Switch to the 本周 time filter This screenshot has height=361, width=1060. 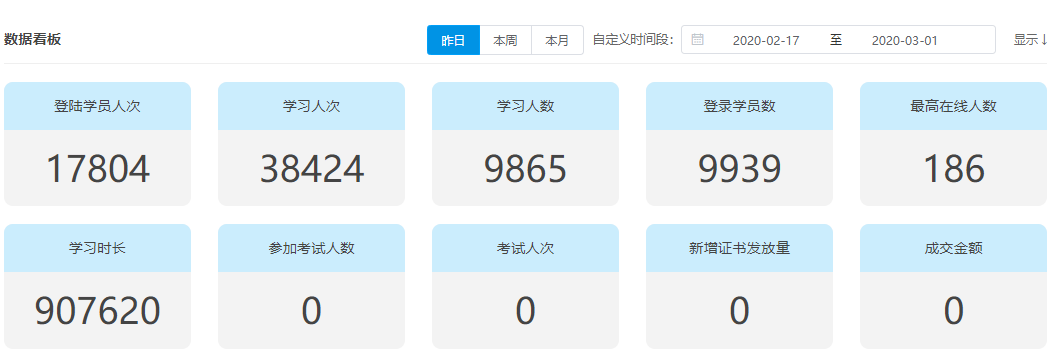506,40
